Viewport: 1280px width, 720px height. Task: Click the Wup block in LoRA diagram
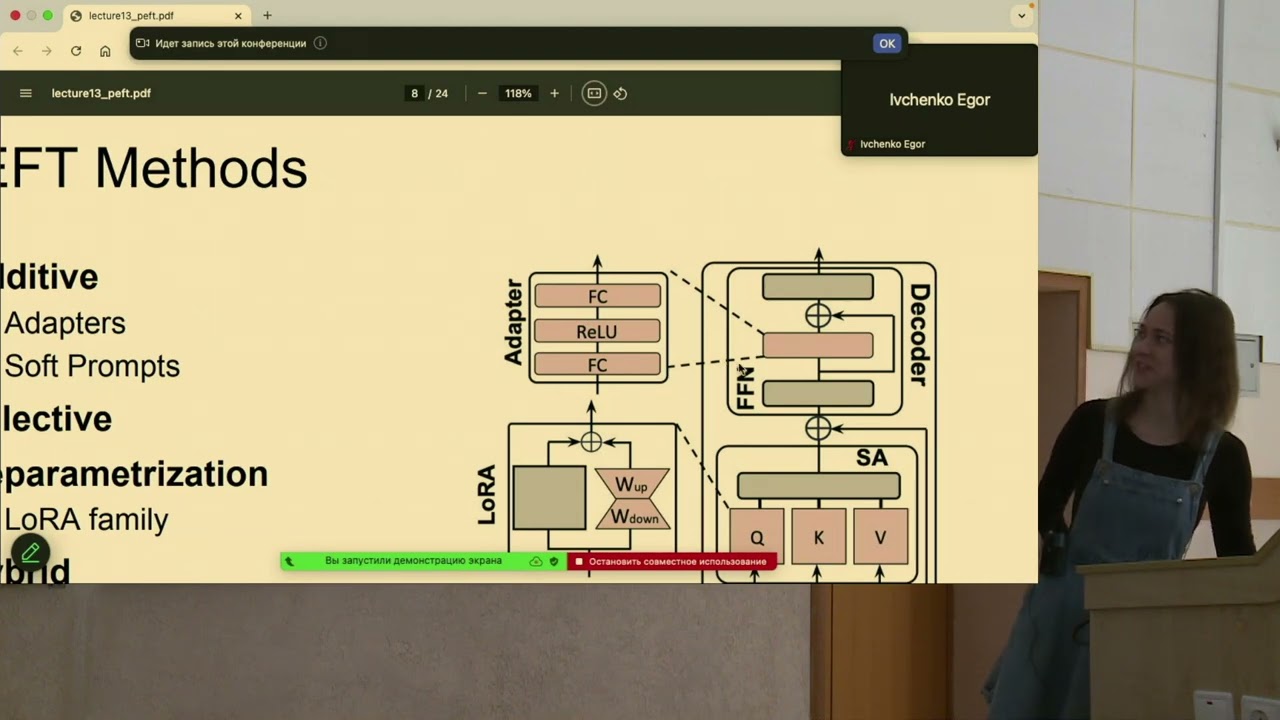(632, 484)
